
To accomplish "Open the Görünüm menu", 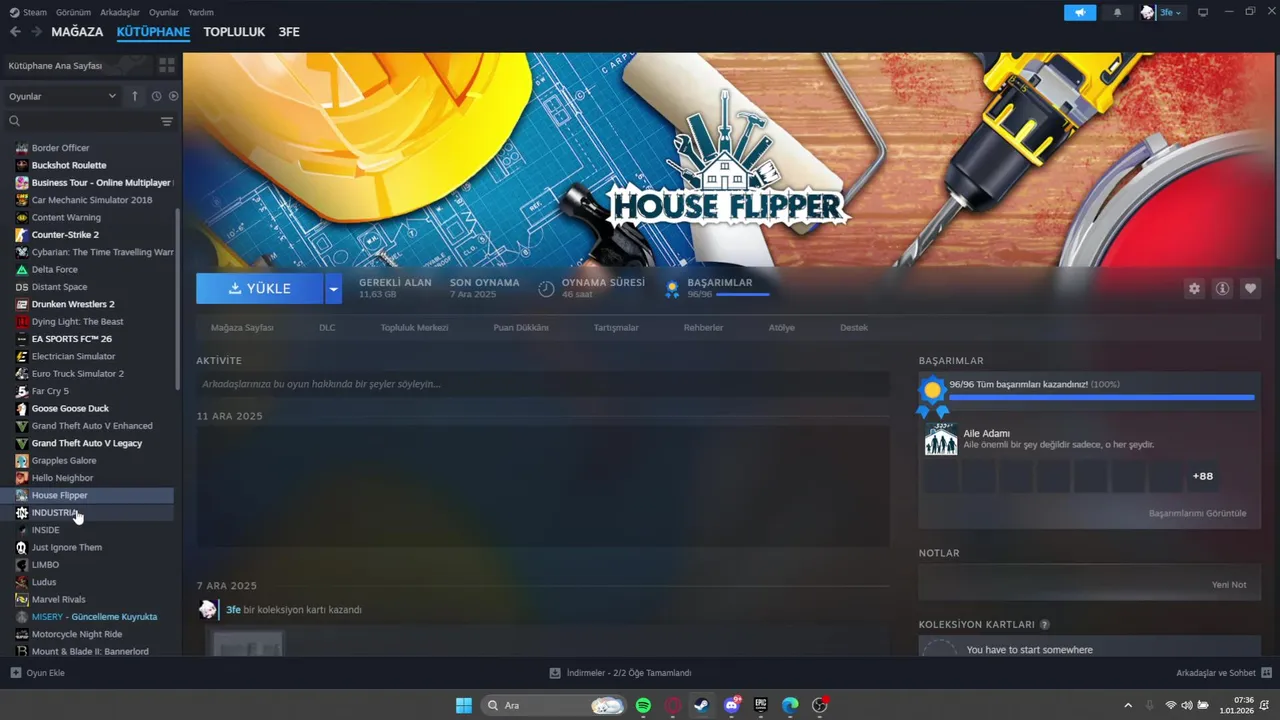I will [x=73, y=12].
